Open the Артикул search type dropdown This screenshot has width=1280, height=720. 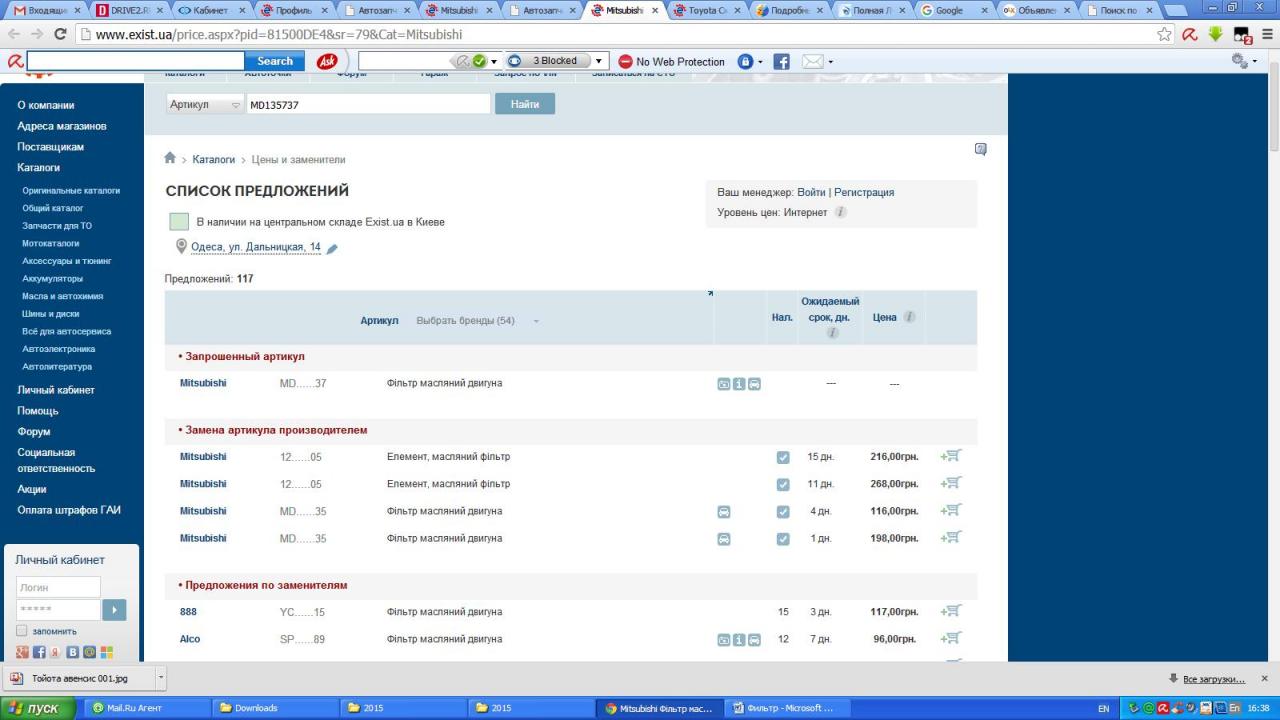click(205, 104)
